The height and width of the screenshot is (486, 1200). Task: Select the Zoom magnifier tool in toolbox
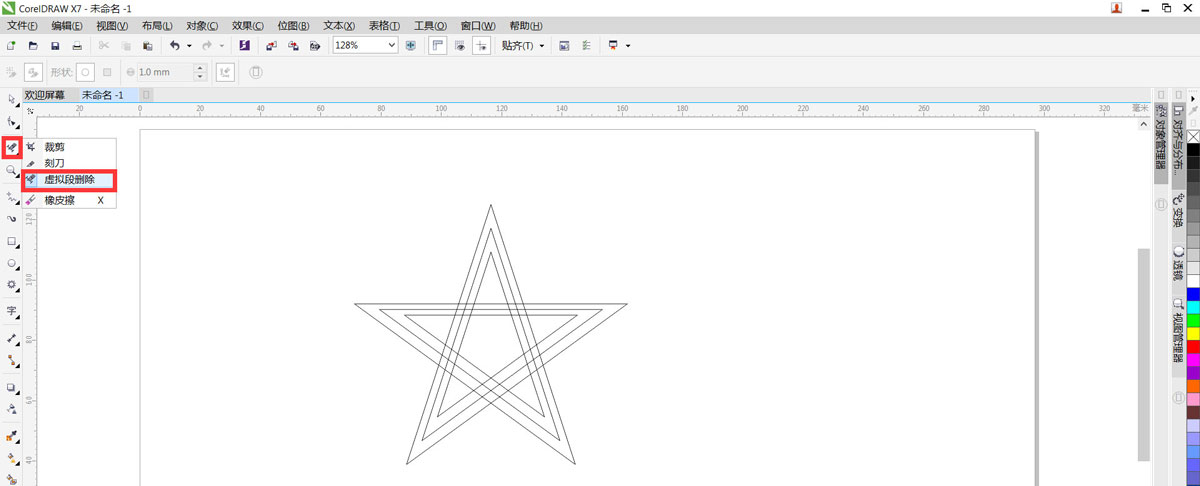(x=11, y=170)
